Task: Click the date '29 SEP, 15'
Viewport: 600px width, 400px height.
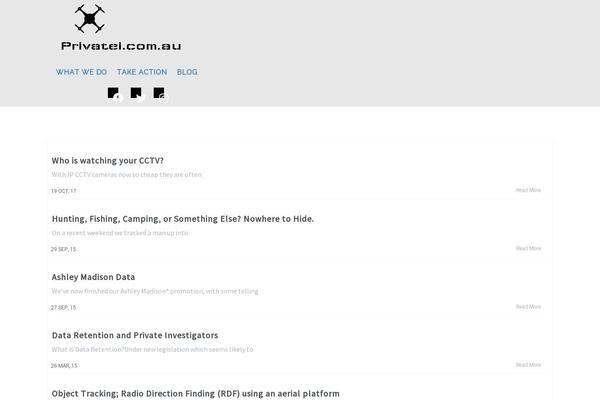Action: [64, 249]
